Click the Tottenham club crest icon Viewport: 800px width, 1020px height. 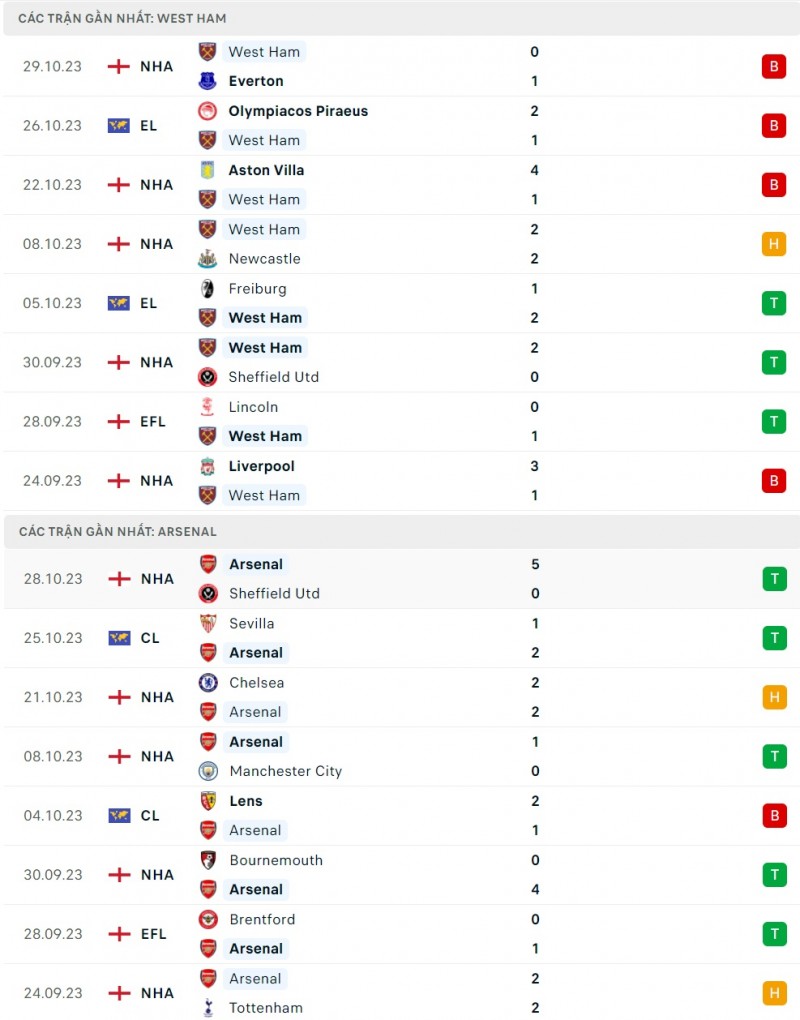coord(208,1008)
